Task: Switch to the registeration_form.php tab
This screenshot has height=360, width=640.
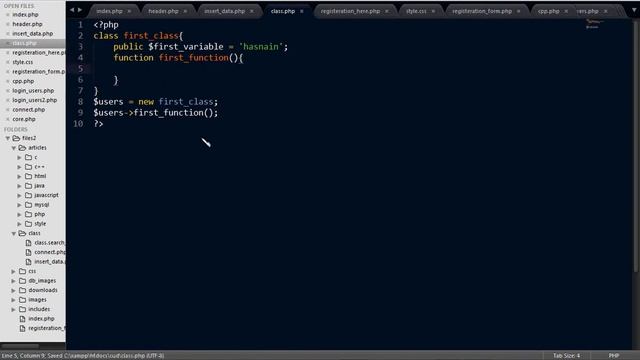Action: click(x=482, y=11)
